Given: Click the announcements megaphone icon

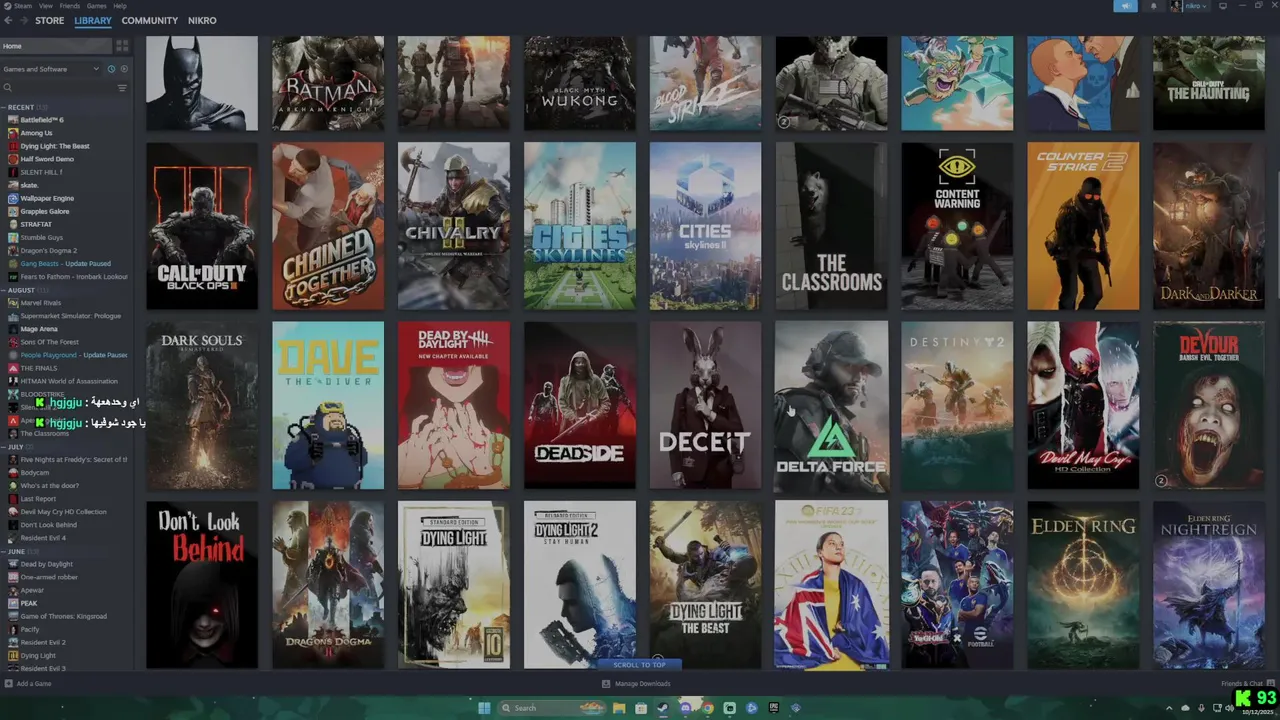Looking at the screenshot, I should pyautogui.click(x=1125, y=6).
